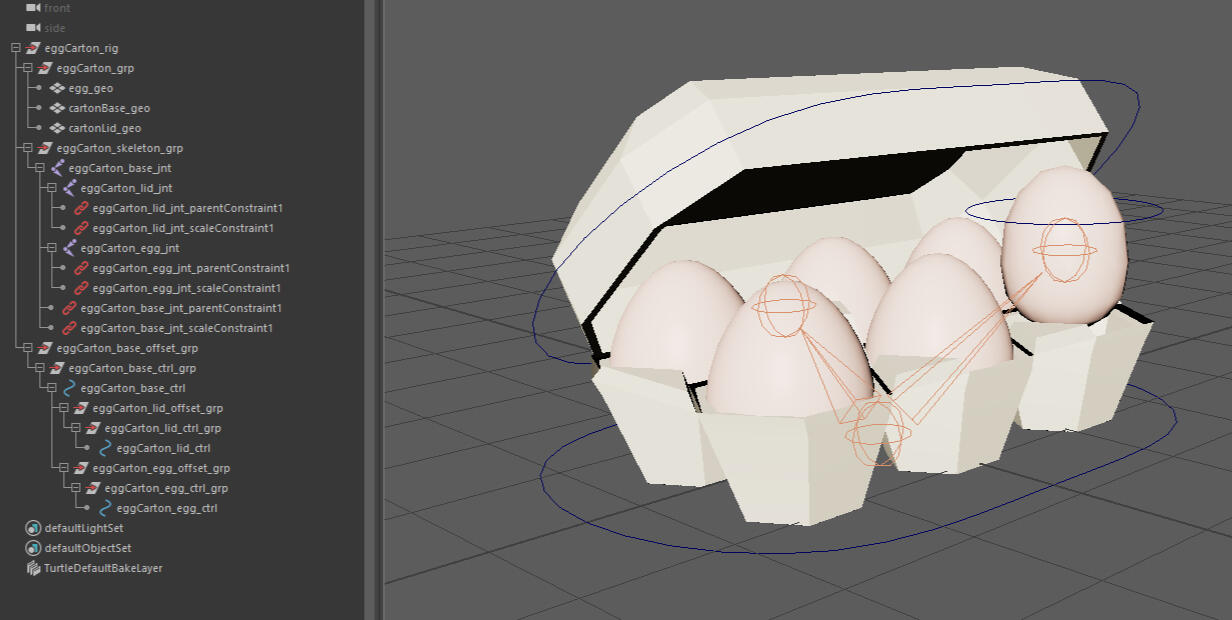Click the eggCarton_base_ctrl curve icon
The image size is (1232, 620).
coord(69,388)
